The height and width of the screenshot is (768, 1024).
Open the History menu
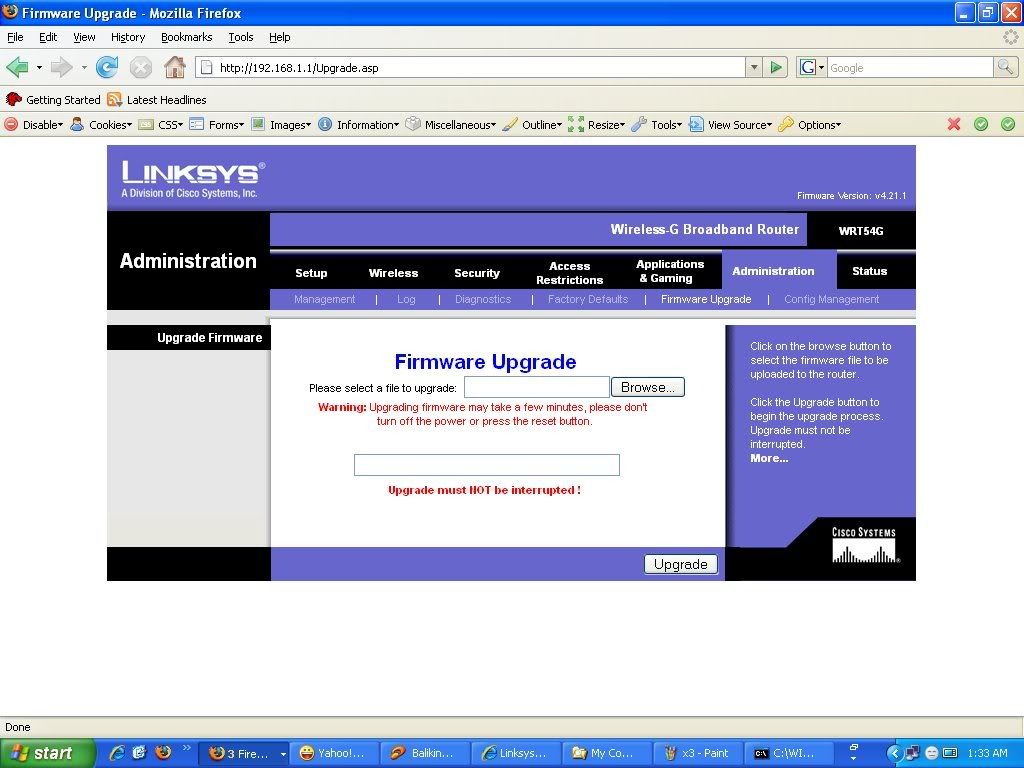pos(128,37)
